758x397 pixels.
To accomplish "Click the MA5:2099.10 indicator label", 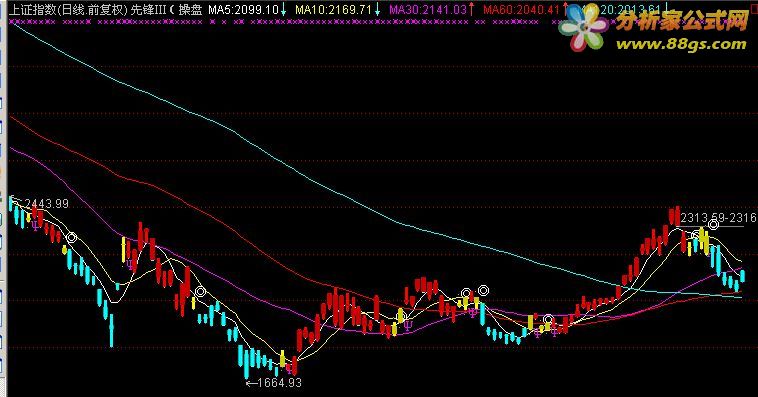I will tap(244, 10).
